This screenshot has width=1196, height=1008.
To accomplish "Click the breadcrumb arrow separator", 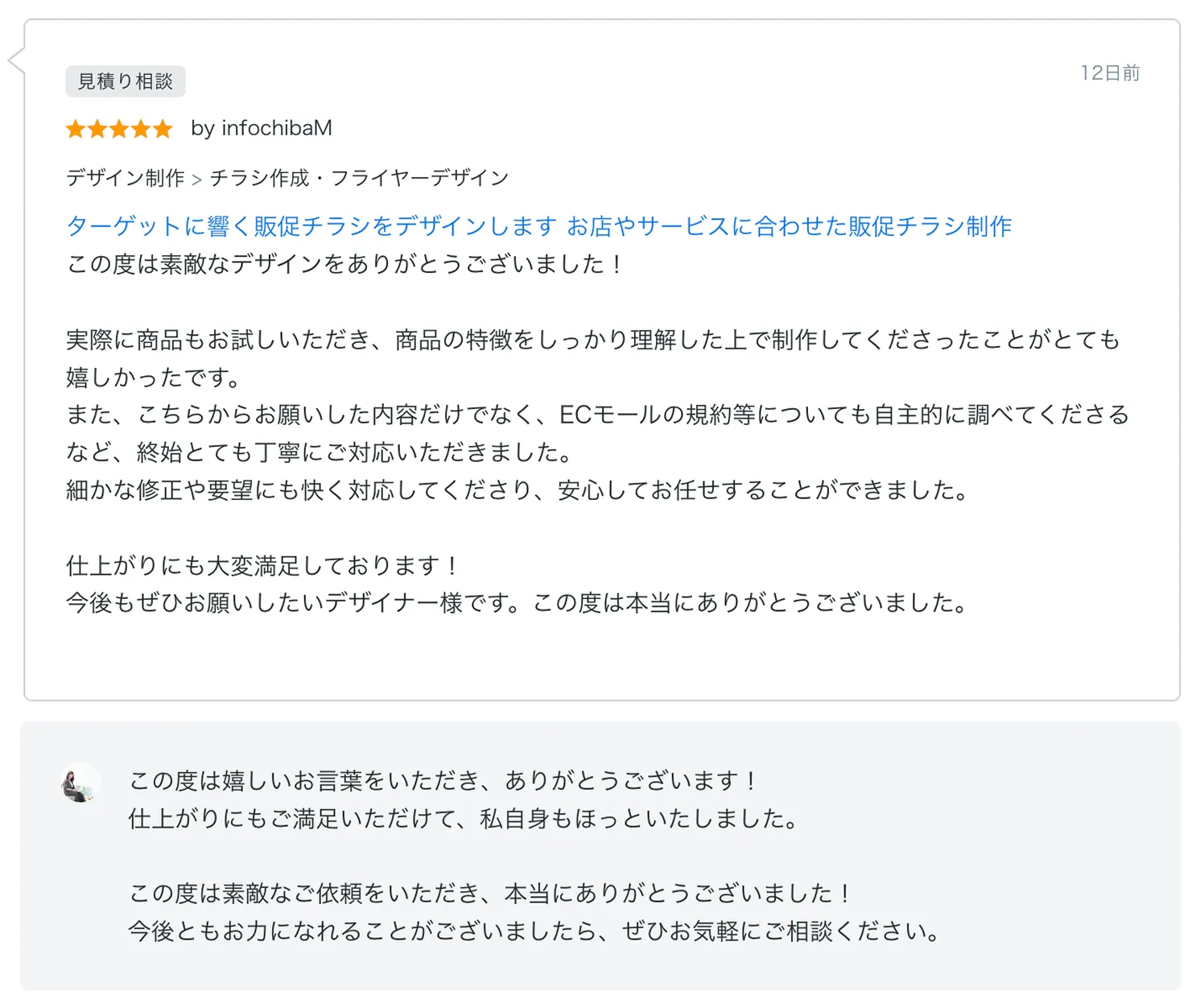I will (197, 179).
